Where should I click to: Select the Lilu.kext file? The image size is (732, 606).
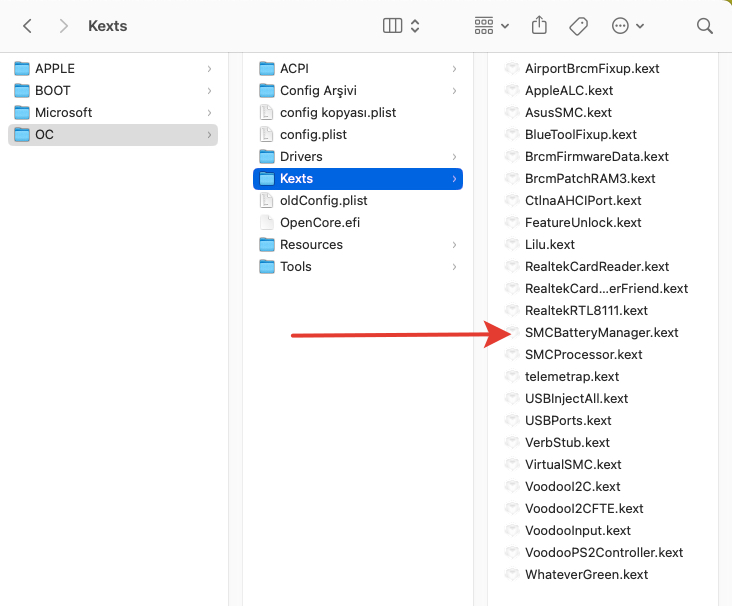coord(549,245)
